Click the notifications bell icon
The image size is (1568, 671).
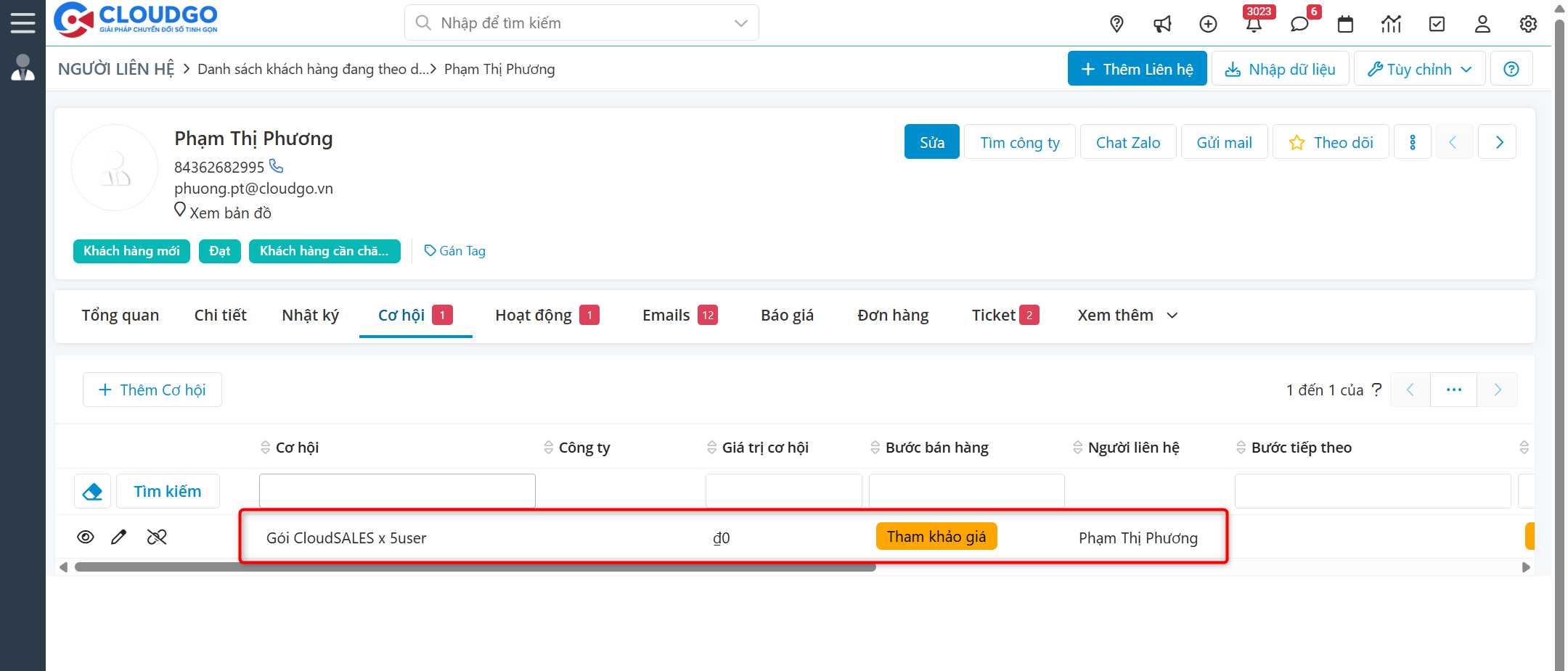[x=1254, y=24]
